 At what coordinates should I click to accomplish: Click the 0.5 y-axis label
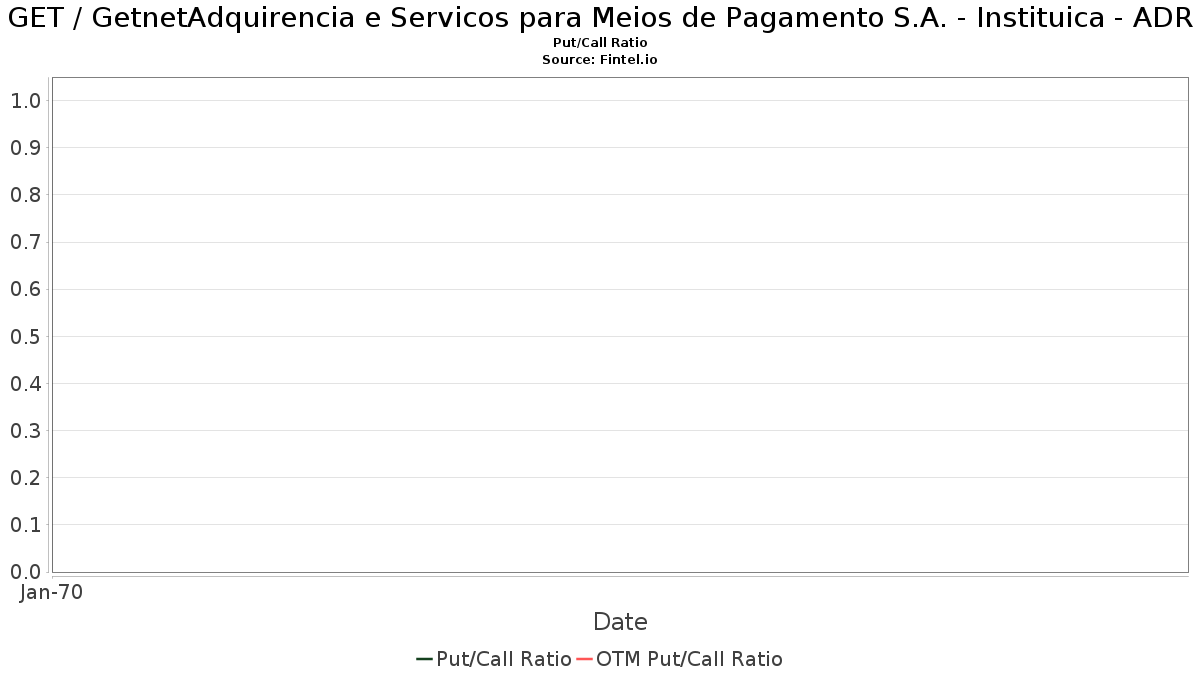(x=25, y=336)
